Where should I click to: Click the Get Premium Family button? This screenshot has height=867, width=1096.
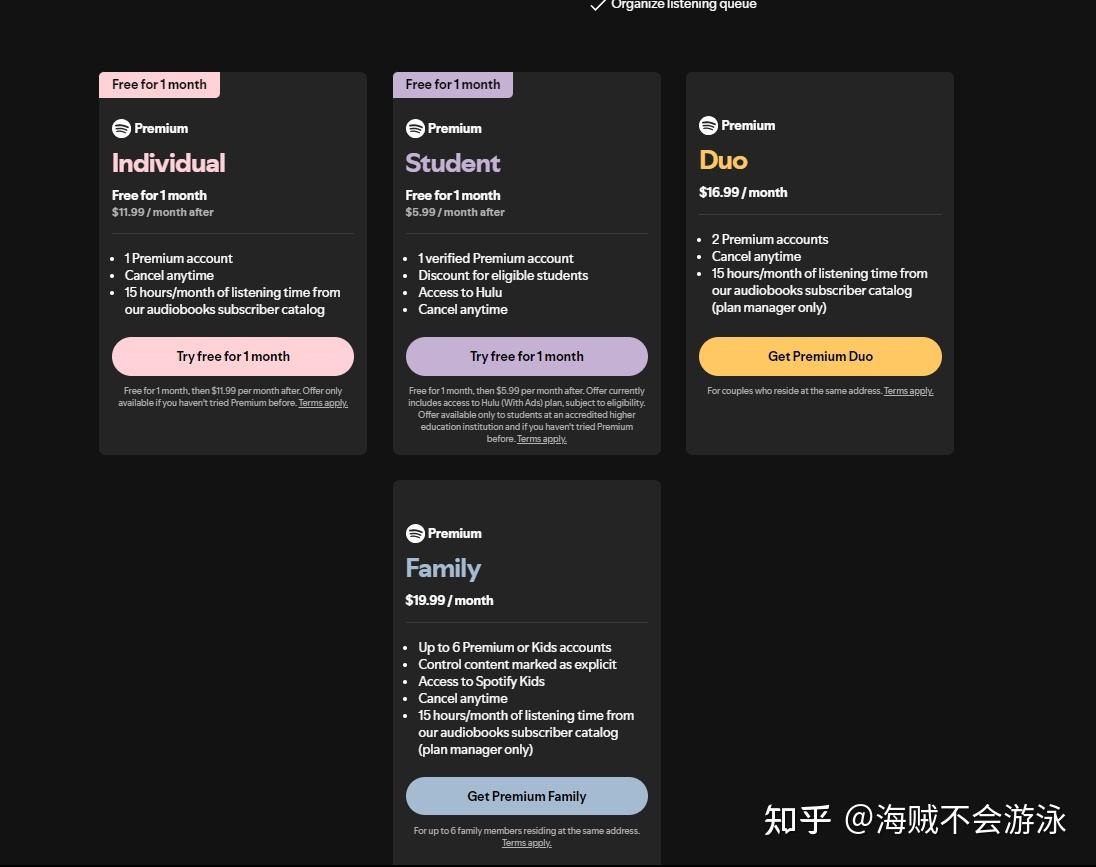(526, 796)
